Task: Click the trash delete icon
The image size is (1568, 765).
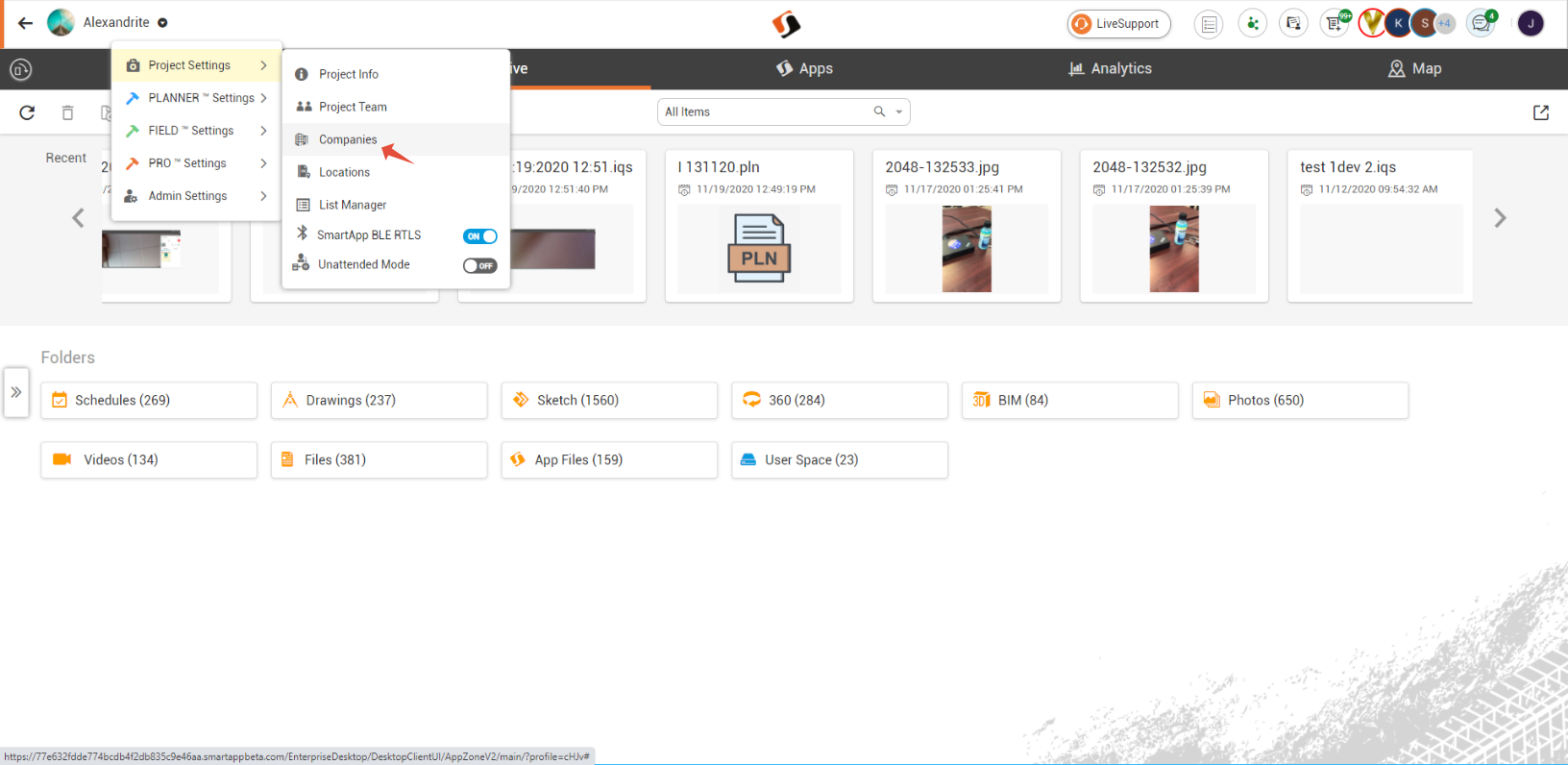Action: [67, 112]
